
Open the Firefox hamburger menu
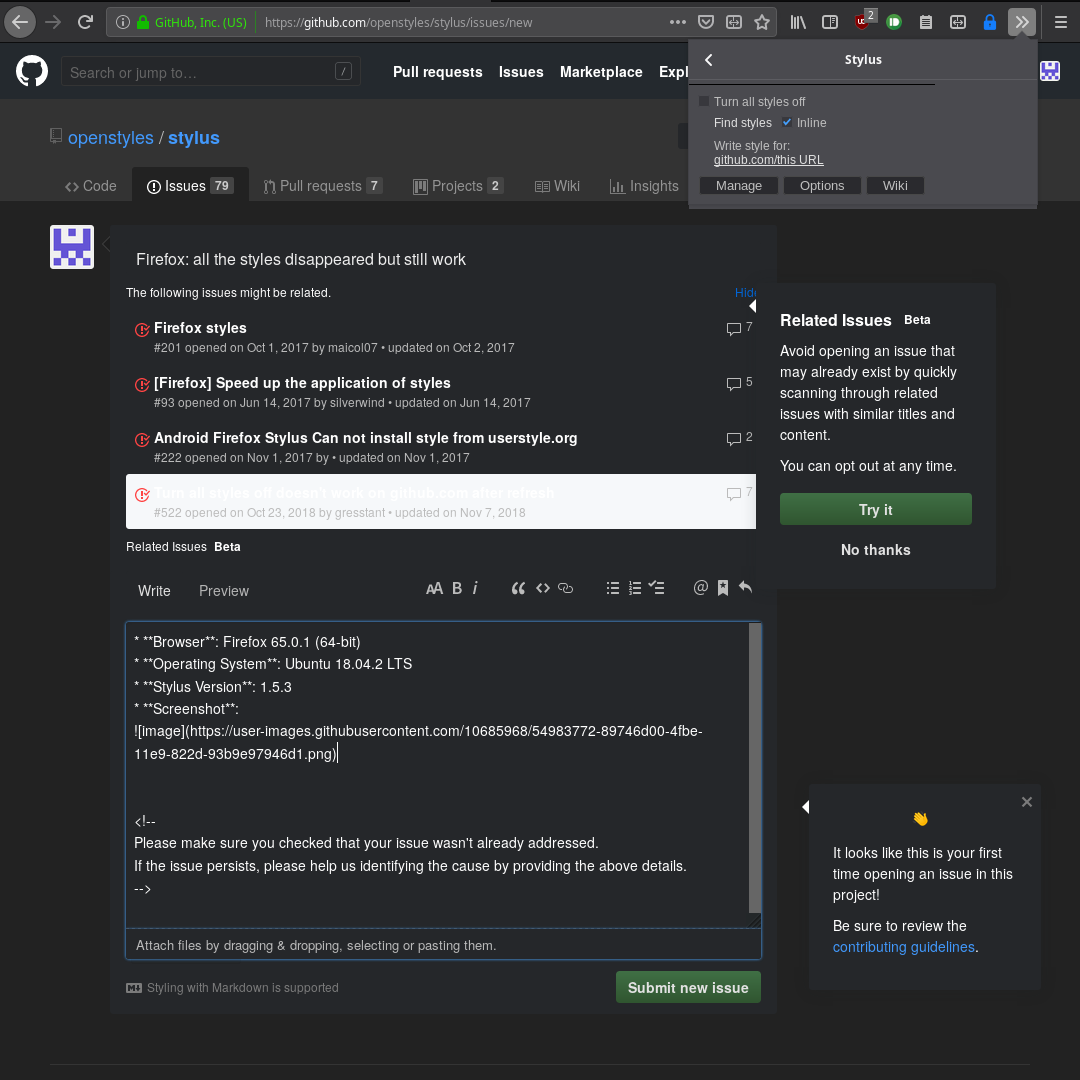coord(1060,21)
